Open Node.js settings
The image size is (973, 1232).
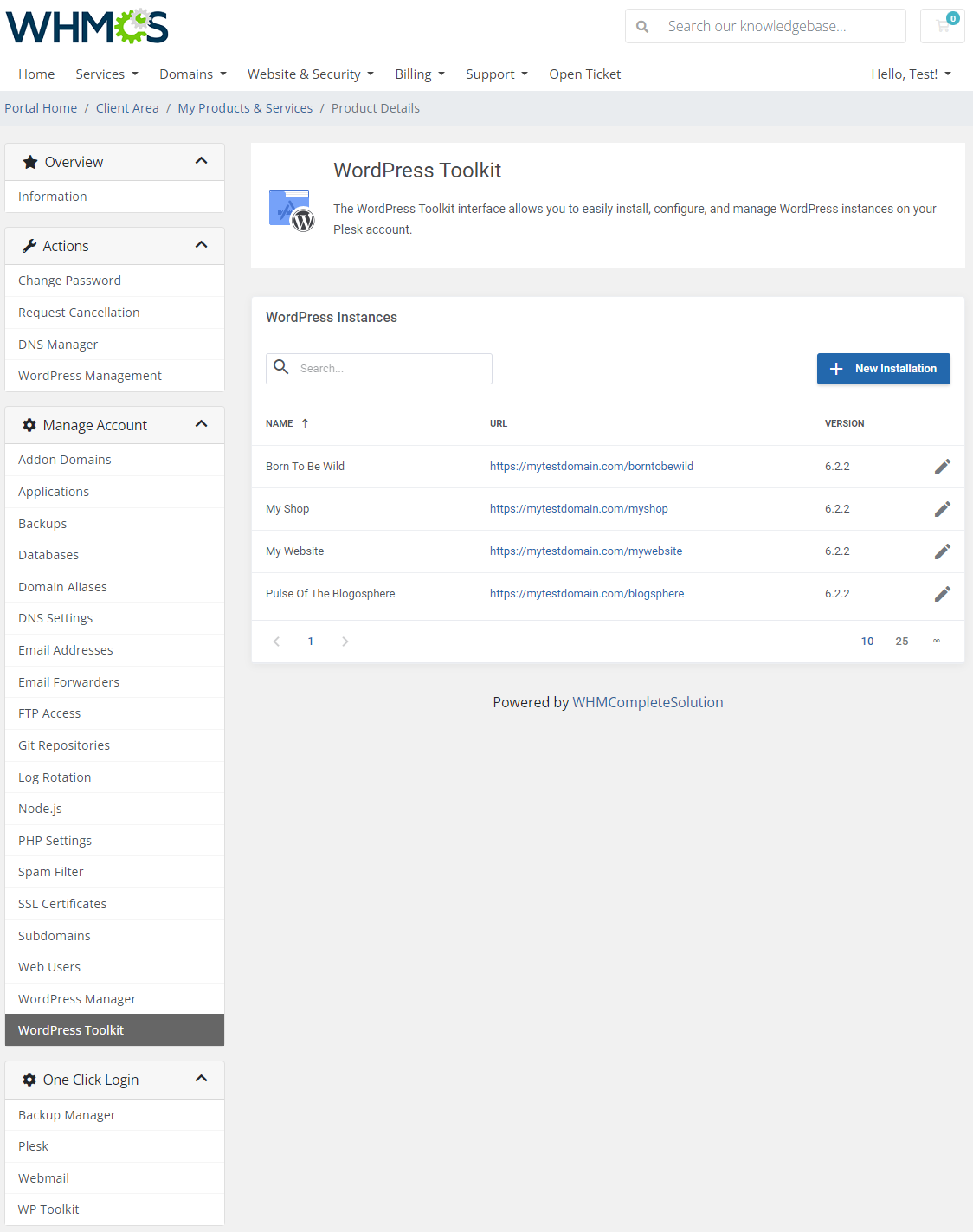(x=114, y=809)
